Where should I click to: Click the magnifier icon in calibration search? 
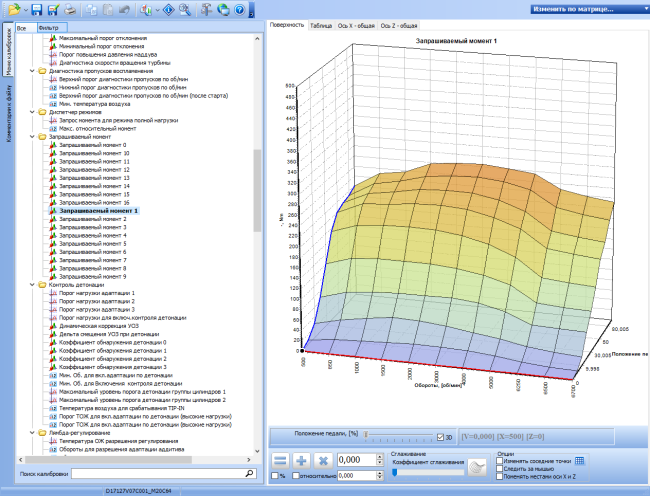point(250,473)
